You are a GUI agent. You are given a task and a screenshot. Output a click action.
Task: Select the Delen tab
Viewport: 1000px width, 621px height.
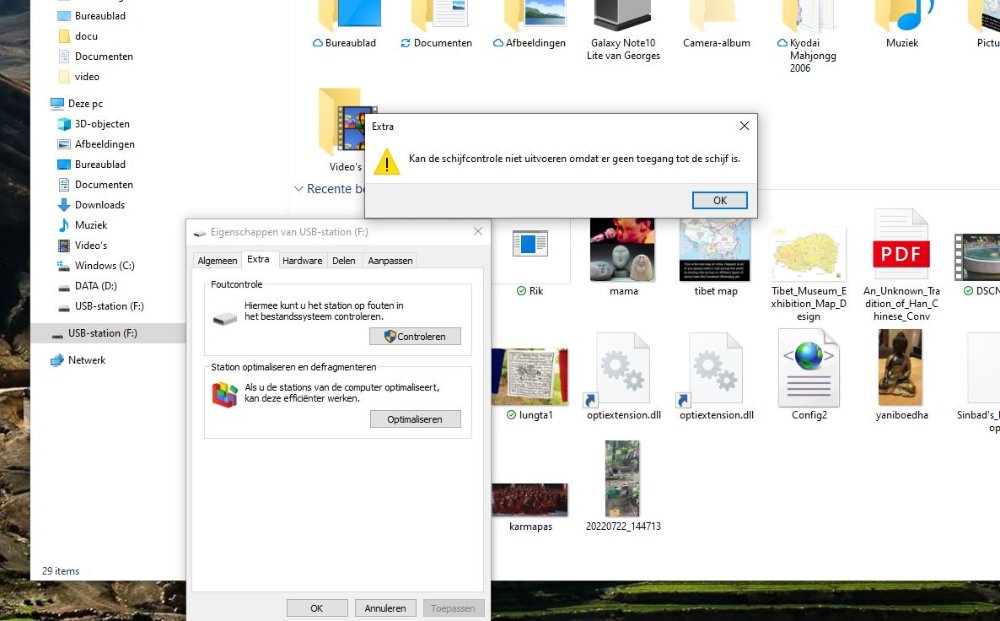(x=343, y=261)
